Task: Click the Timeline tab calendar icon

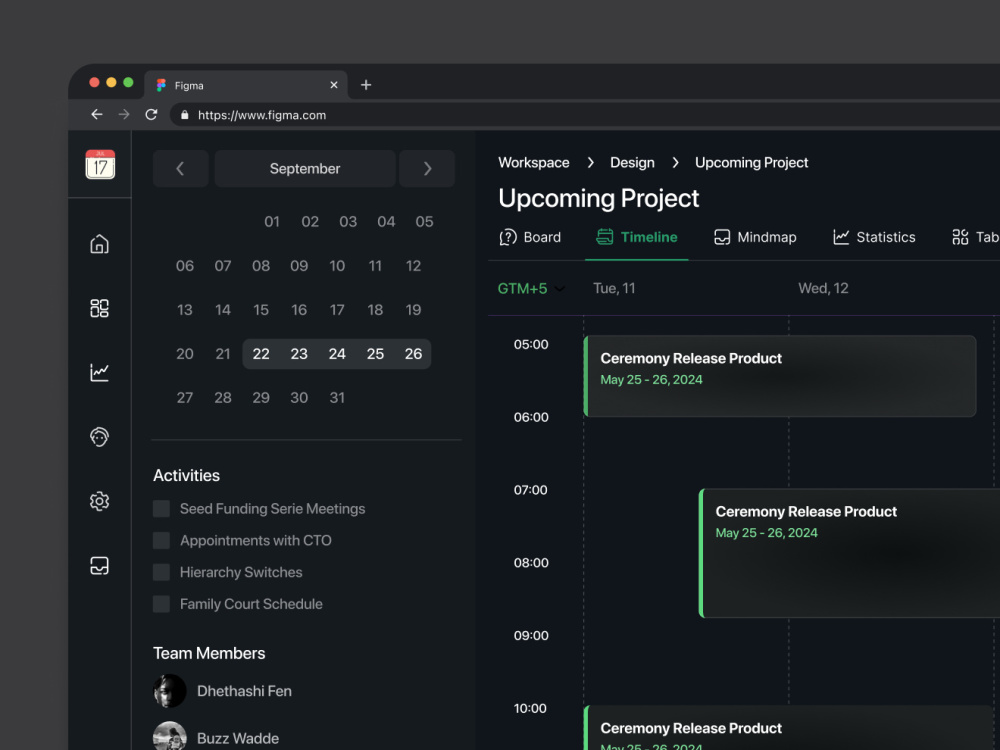Action: click(x=605, y=237)
